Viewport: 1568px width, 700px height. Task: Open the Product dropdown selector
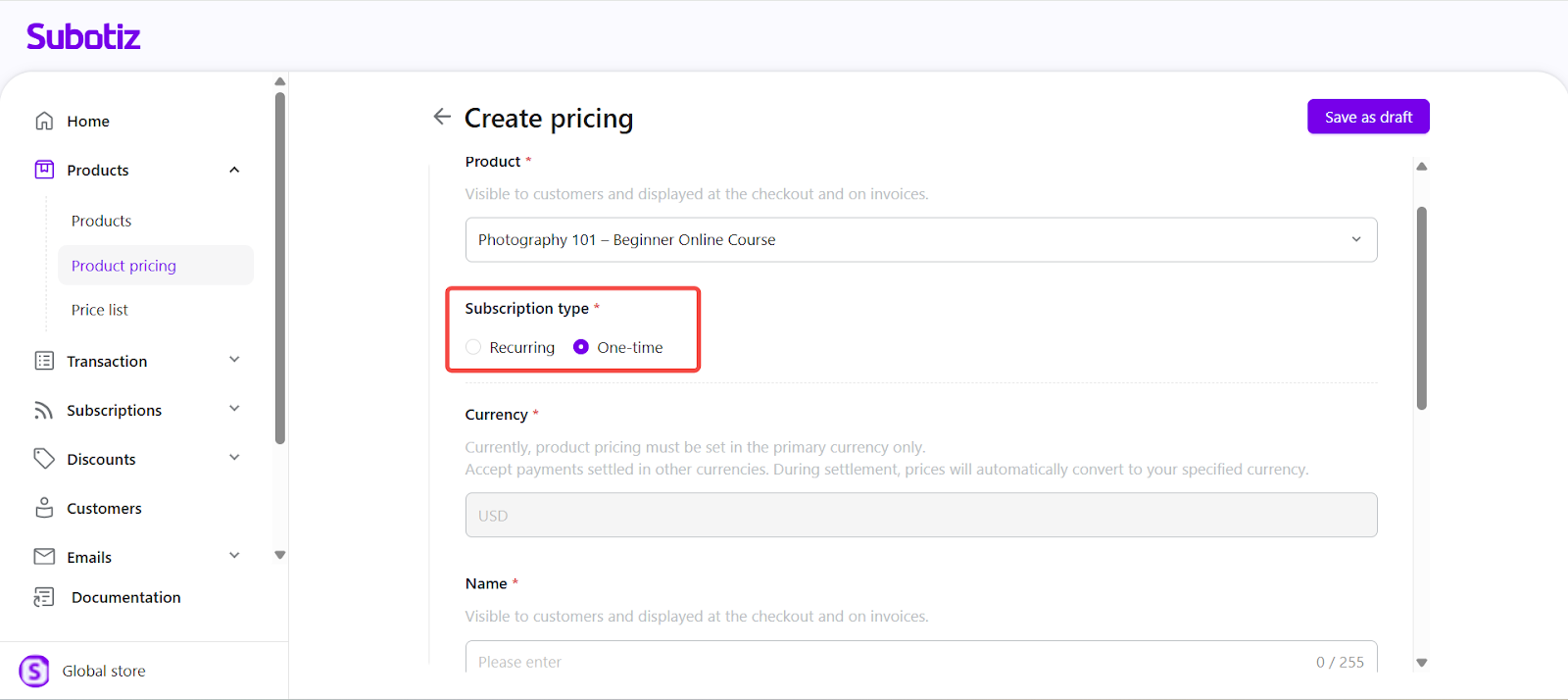(920, 239)
